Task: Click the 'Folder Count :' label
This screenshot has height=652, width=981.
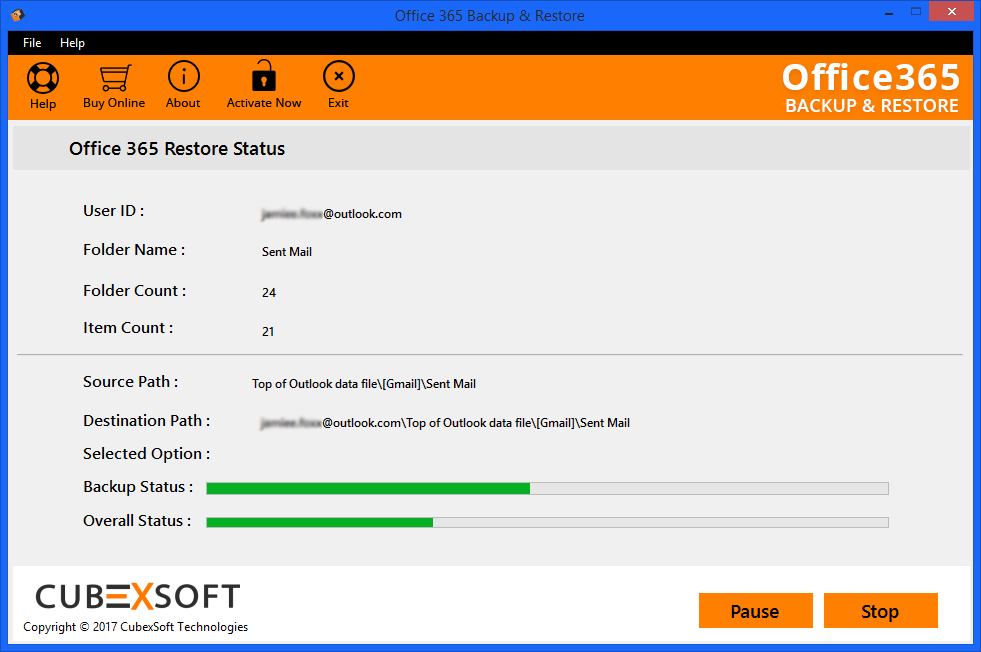Action: [x=135, y=291]
